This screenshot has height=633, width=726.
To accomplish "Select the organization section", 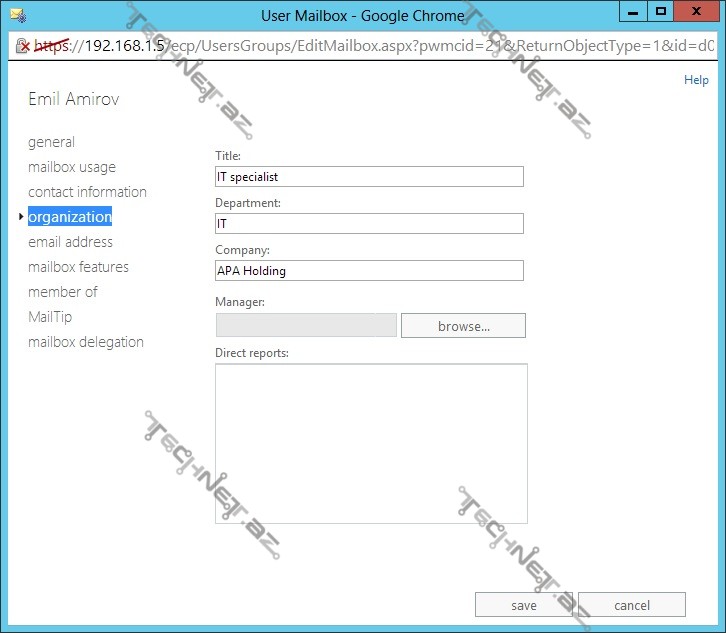I will tap(70, 217).
